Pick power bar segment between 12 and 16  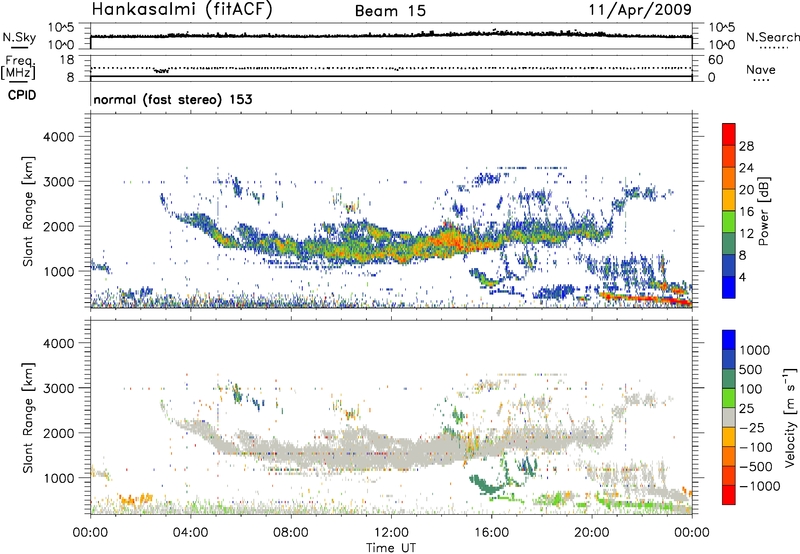[x=729, y=222]
